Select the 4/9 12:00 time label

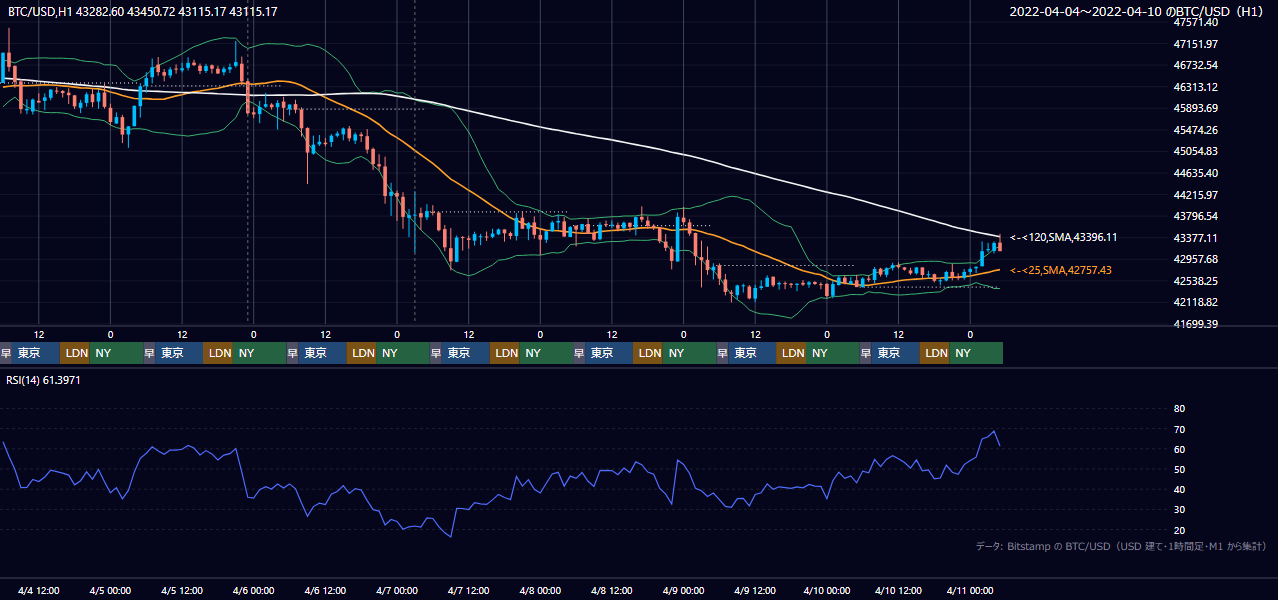755,590
